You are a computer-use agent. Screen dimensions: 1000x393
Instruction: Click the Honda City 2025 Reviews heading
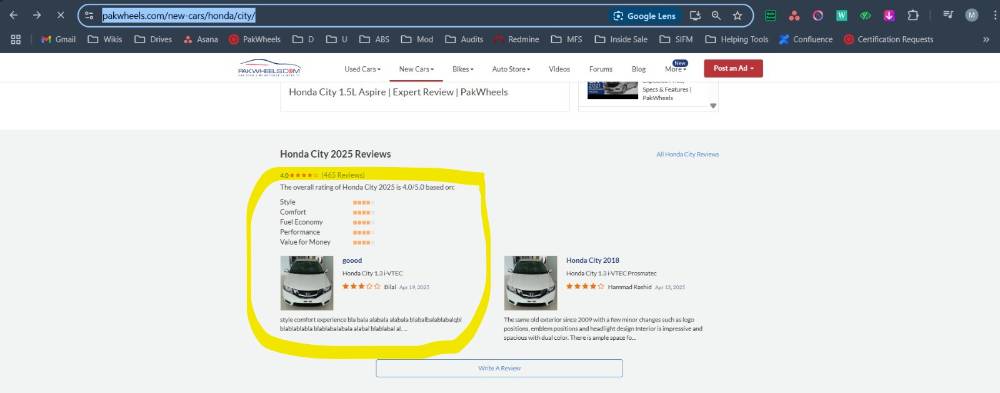coord(335,154)
